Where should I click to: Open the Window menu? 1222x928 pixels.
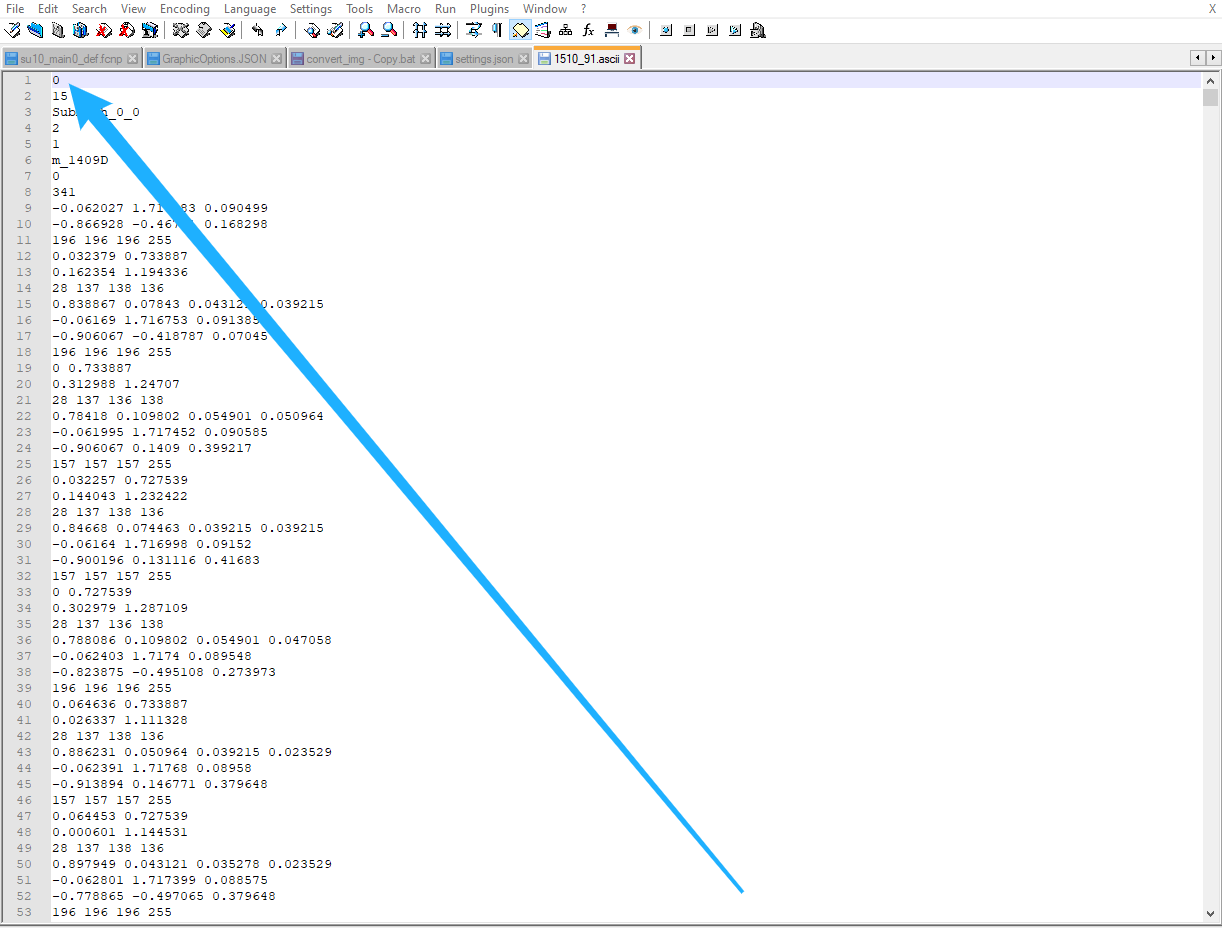click(x=545, y=9)
